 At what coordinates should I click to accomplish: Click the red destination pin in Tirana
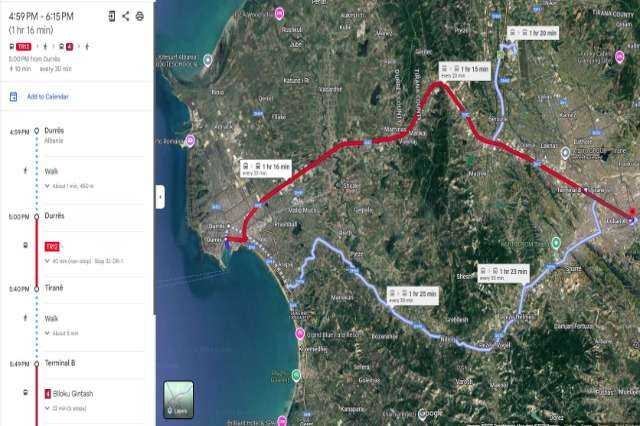633,212
